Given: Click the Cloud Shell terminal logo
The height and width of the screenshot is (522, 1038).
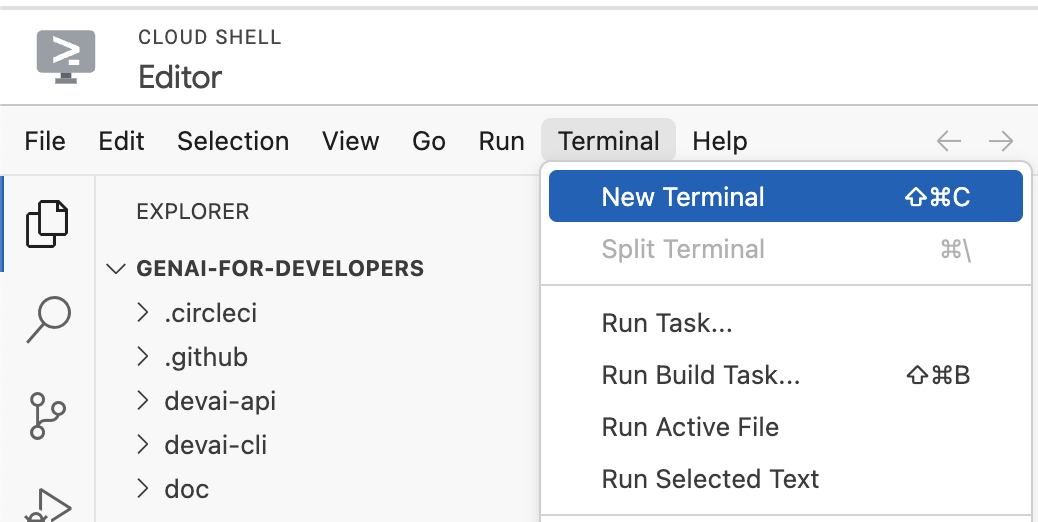Looking at the screenshot, I should pos(66,55).
